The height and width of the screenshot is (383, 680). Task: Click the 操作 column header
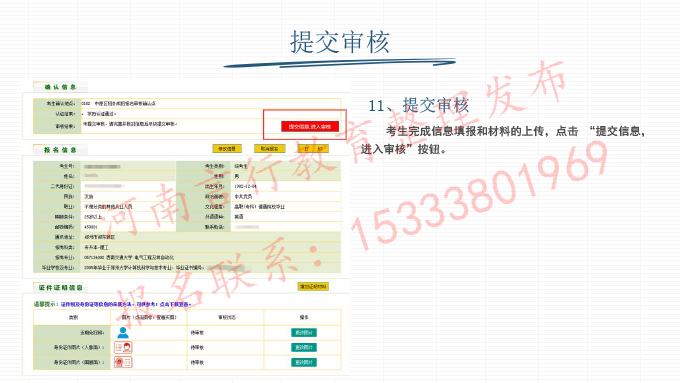(304, 318)
